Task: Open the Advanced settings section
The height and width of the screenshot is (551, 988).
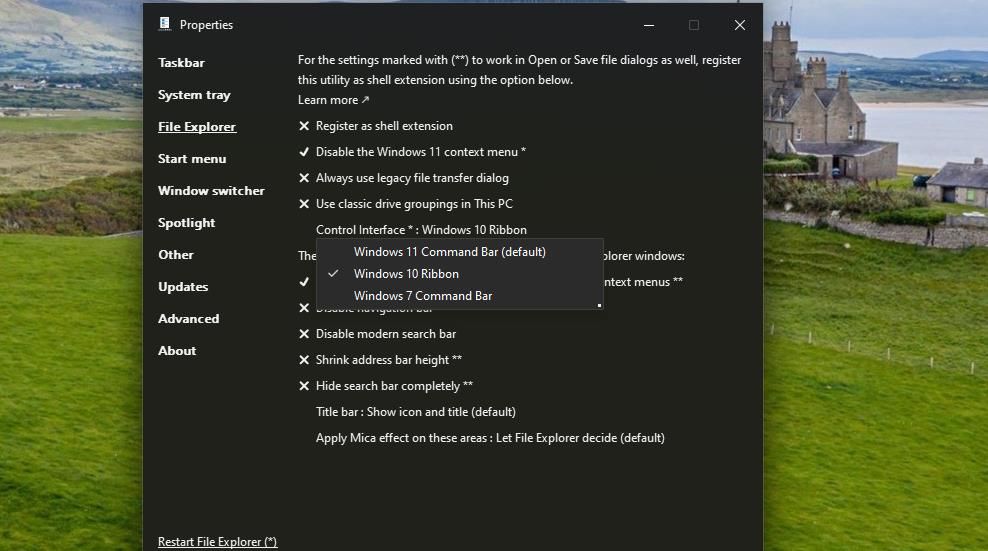Action: [188, 319]
